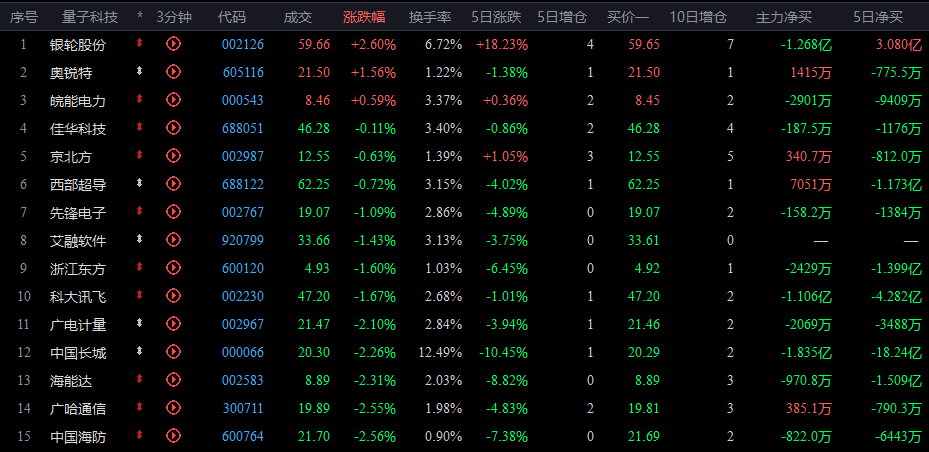
Task: Open 3-minute replay icon for 中国长城
Action: pos(173,351)
